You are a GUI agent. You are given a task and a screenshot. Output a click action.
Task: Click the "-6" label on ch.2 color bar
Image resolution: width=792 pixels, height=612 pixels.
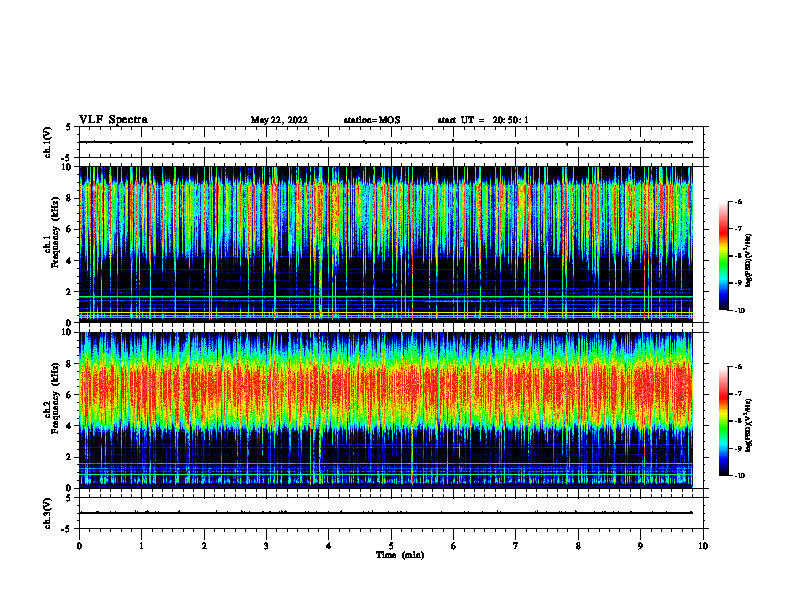(x=738, y=367)
